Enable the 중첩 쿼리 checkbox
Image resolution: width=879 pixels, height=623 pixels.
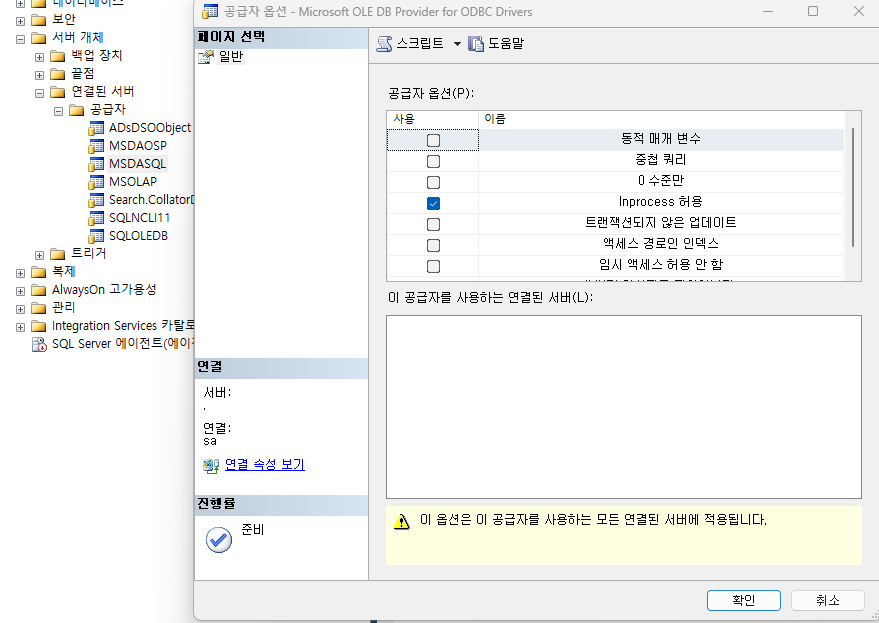pos(433,161)
